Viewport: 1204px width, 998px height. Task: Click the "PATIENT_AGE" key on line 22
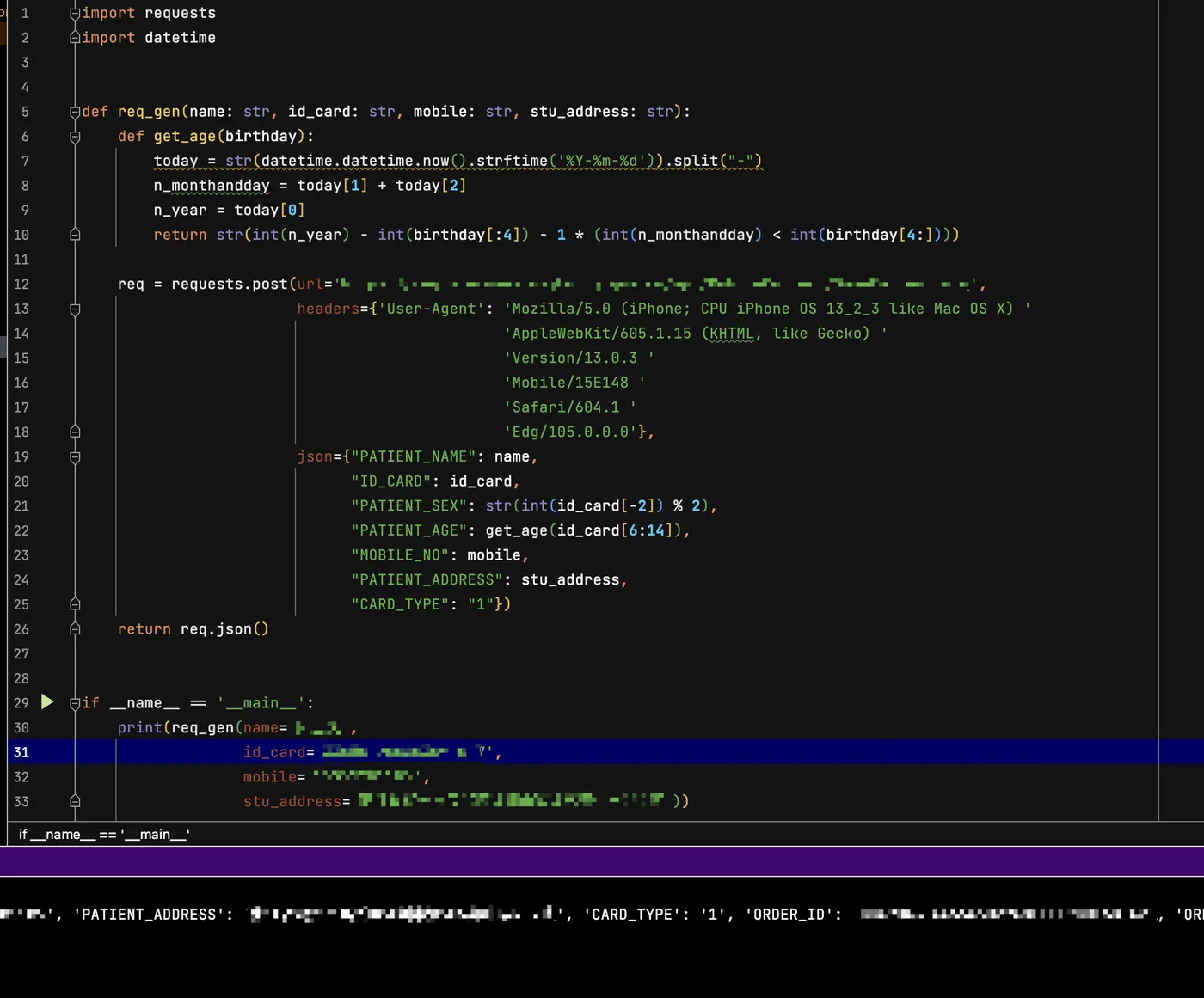[x=409, y=530]
